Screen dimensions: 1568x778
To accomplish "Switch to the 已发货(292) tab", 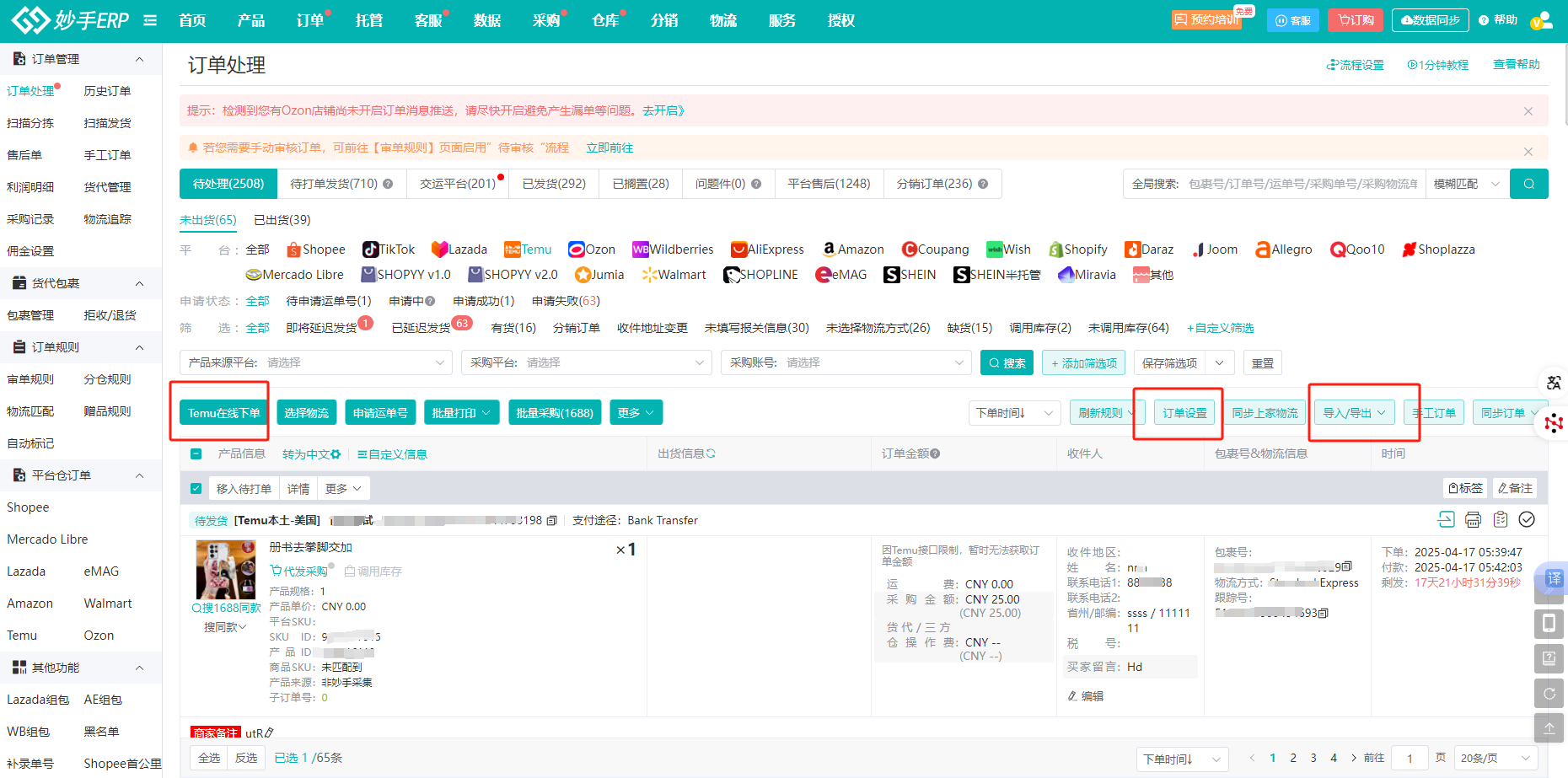I will pyautogui.click(x=554, y=184).
